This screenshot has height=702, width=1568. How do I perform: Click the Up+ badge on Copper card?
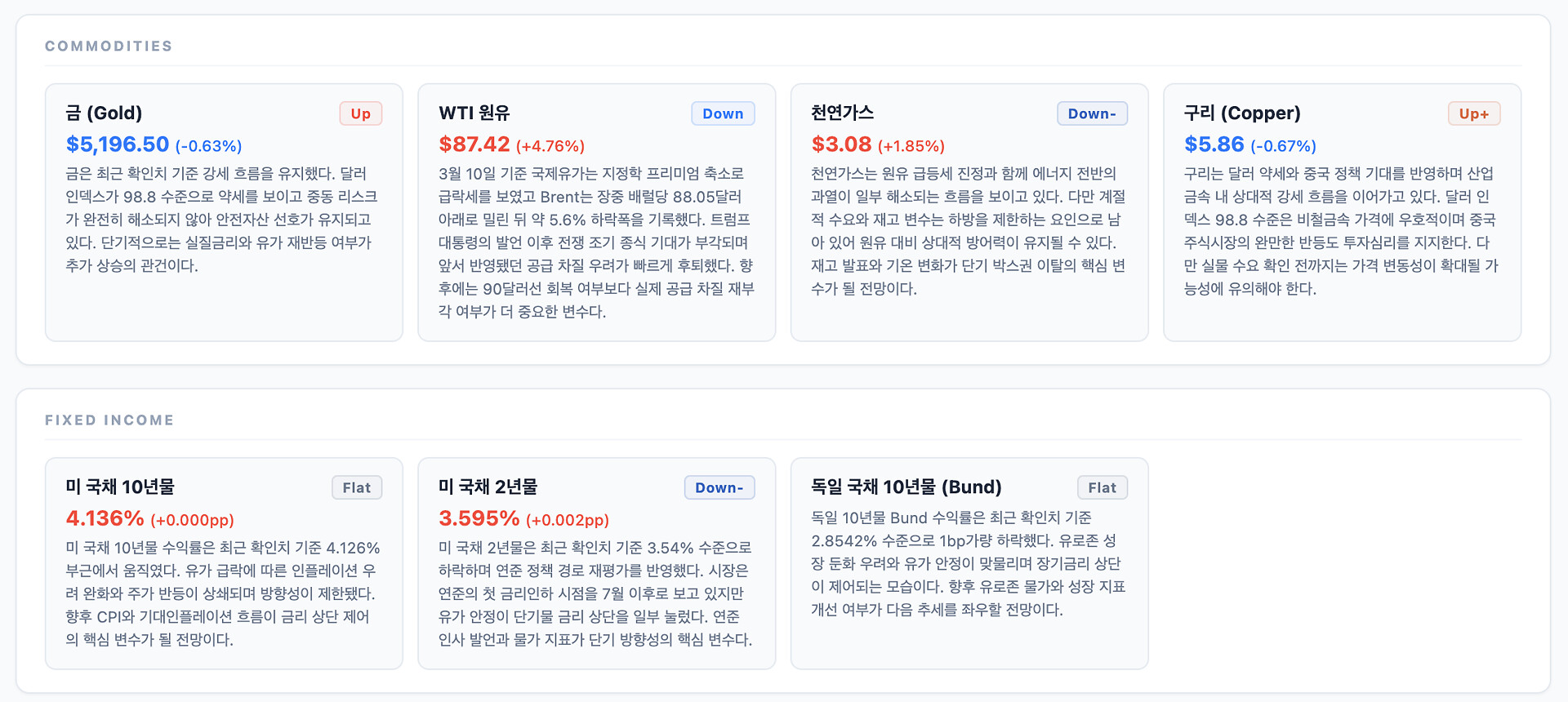pos(1473,113)
